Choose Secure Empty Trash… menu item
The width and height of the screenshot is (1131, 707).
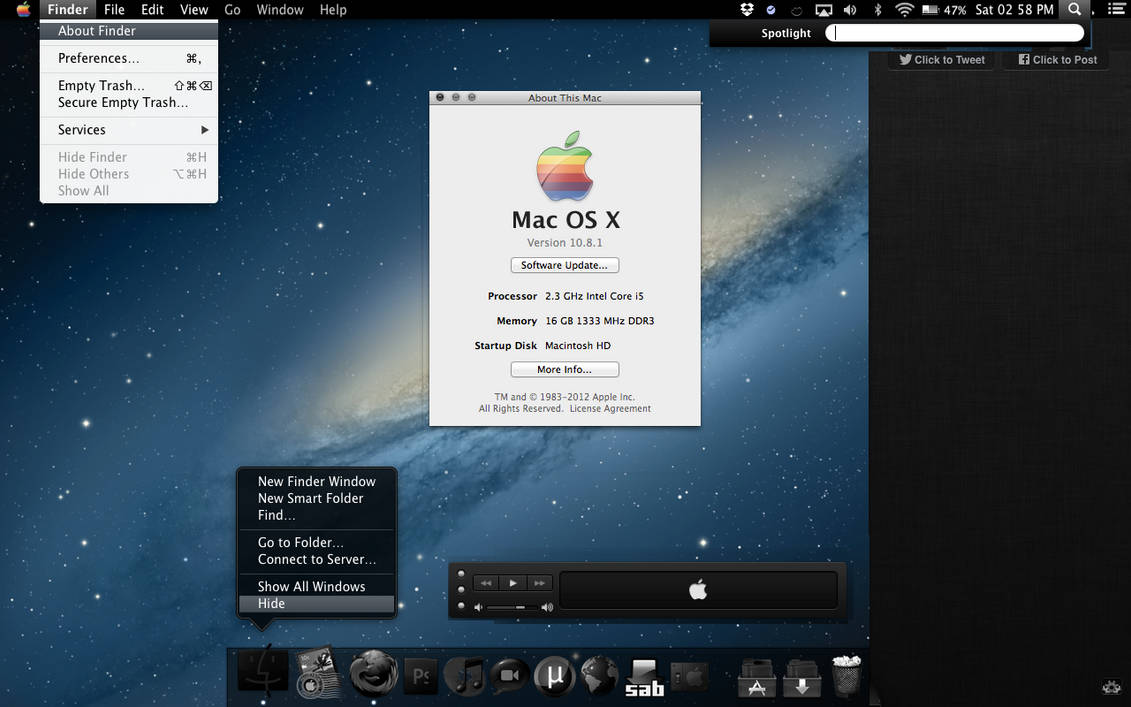(x=129, y=102)
